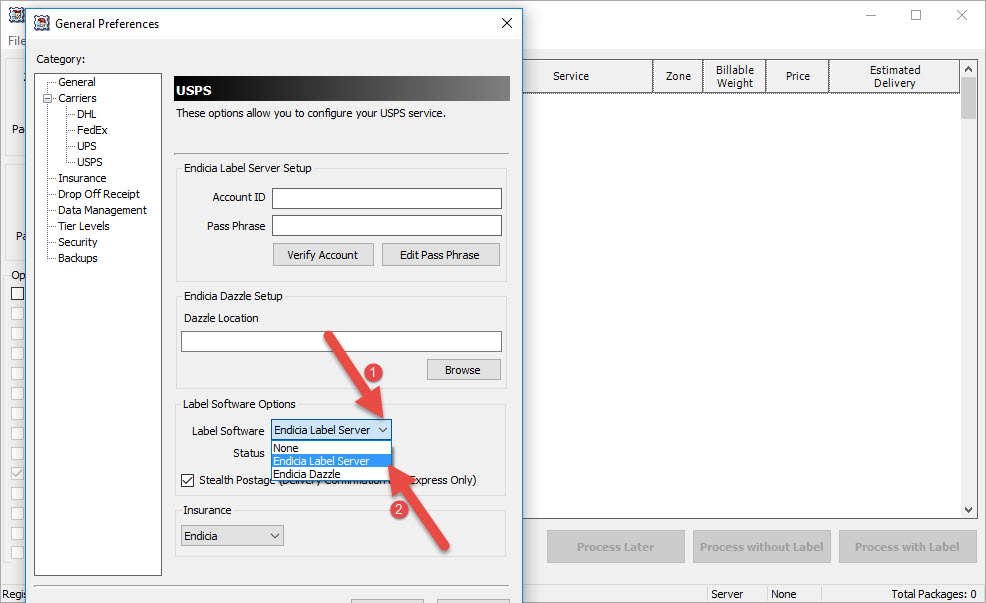
Task: Choose Endicia Label Server option
Action: (x=331, y=461)
